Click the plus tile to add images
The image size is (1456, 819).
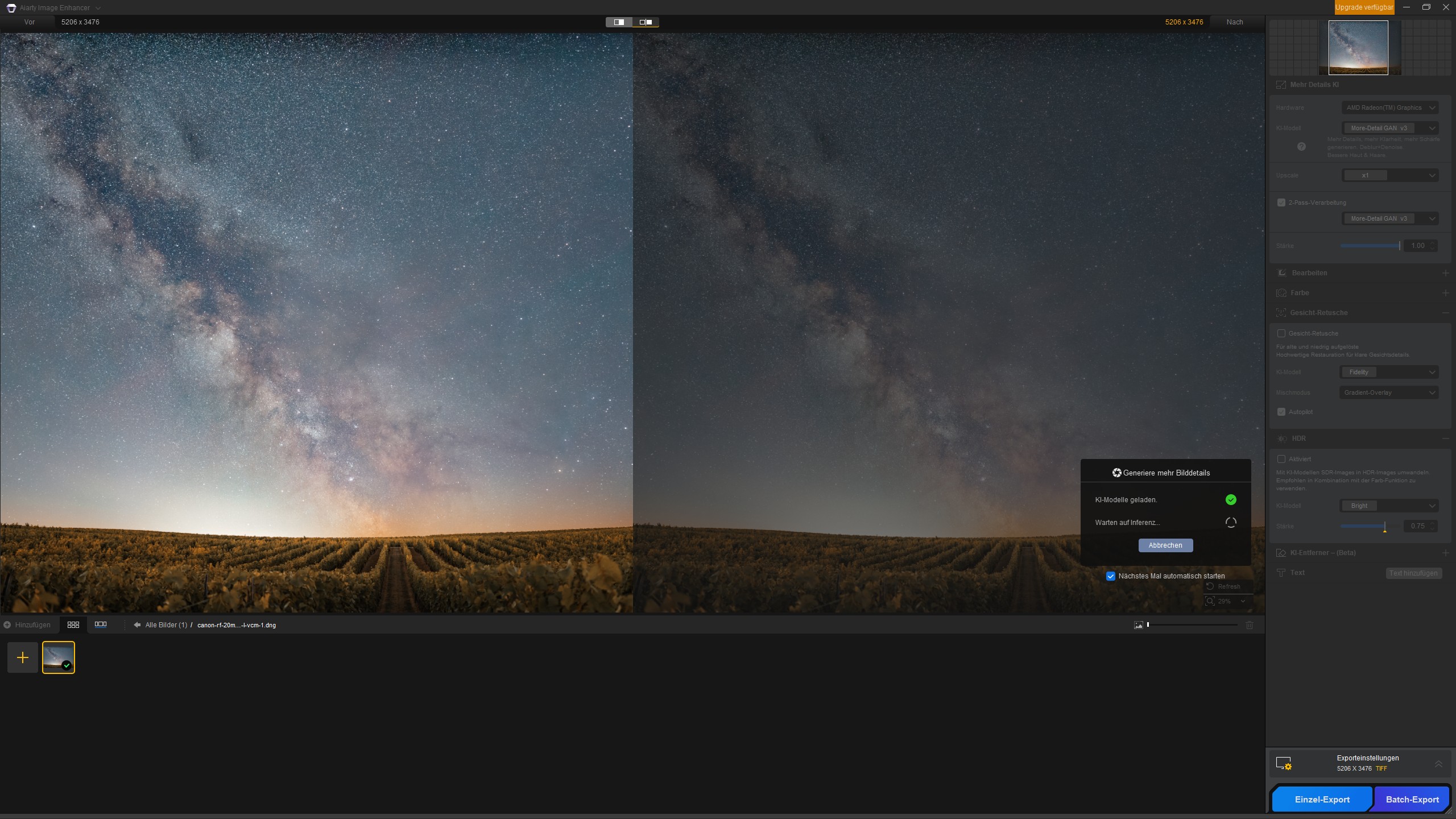(23, 657)
